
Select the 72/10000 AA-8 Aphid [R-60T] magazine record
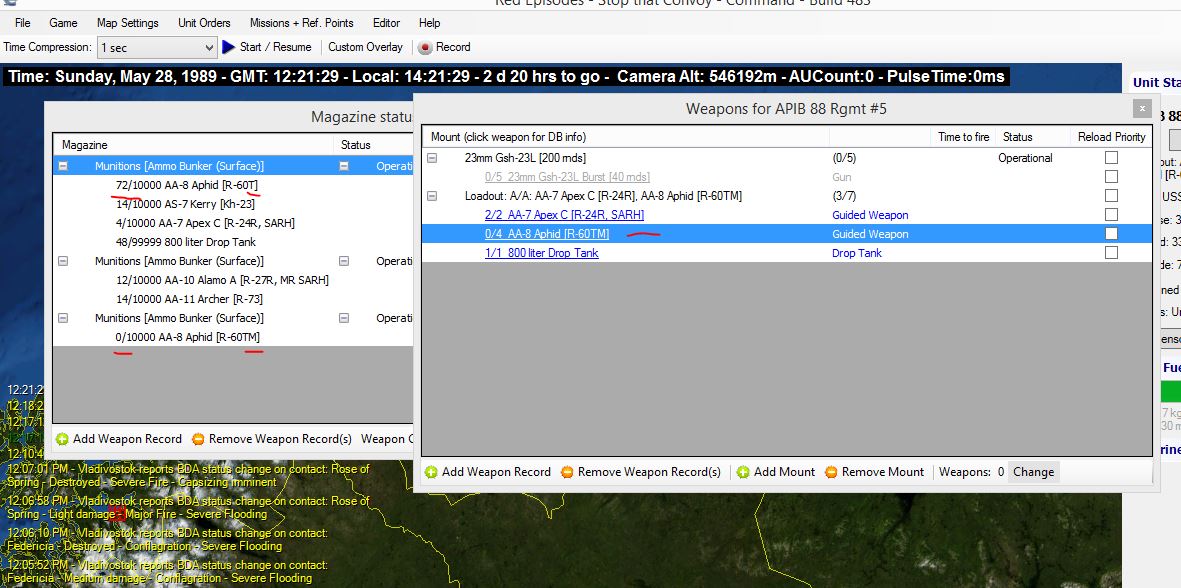[188, 184]
